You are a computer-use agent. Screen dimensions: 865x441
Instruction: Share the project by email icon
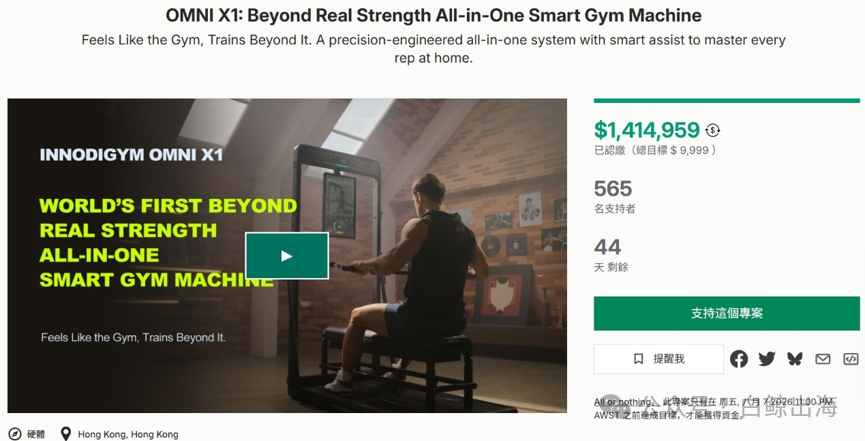point(823,359)
